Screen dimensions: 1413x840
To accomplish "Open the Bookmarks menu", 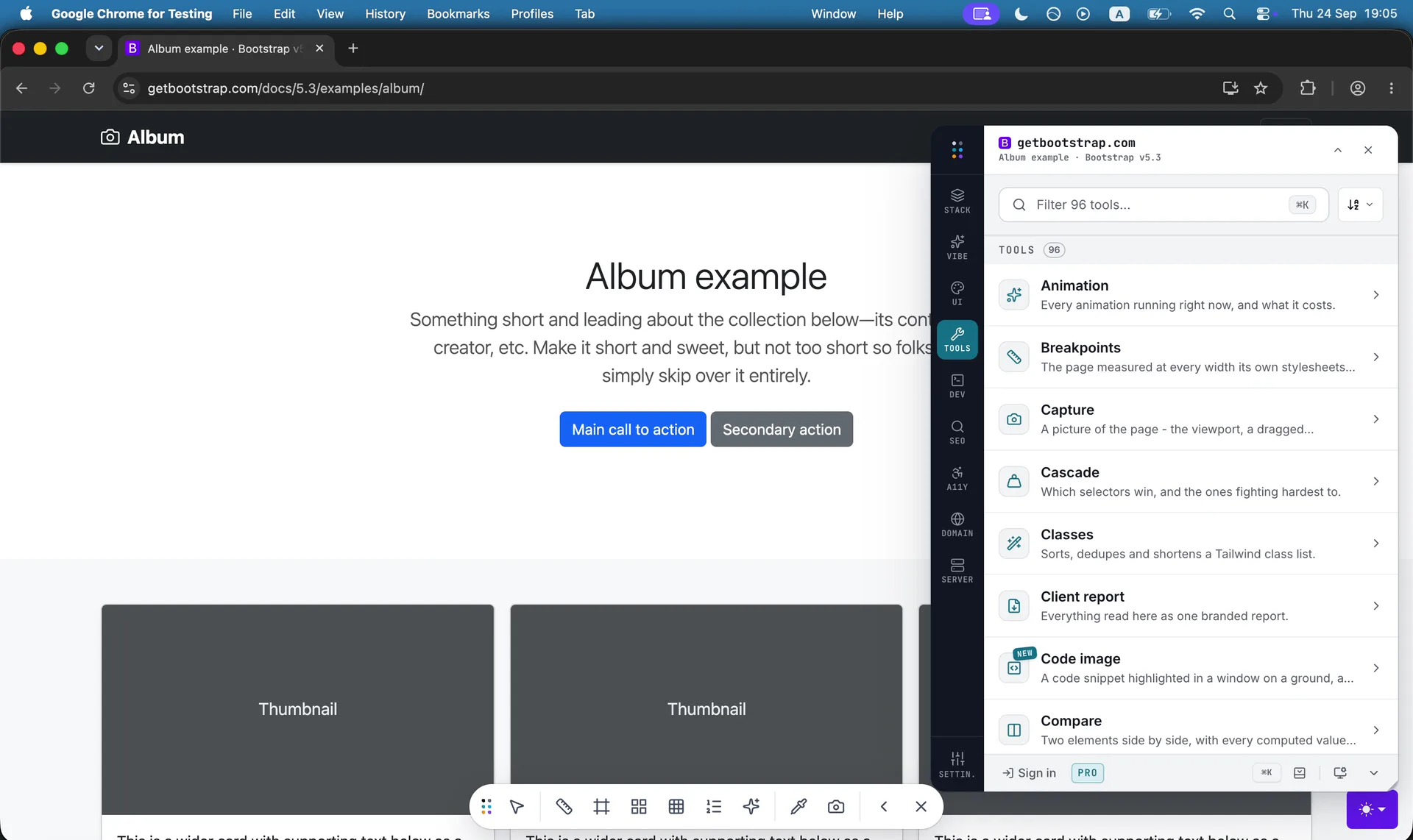I will [458, 14].
